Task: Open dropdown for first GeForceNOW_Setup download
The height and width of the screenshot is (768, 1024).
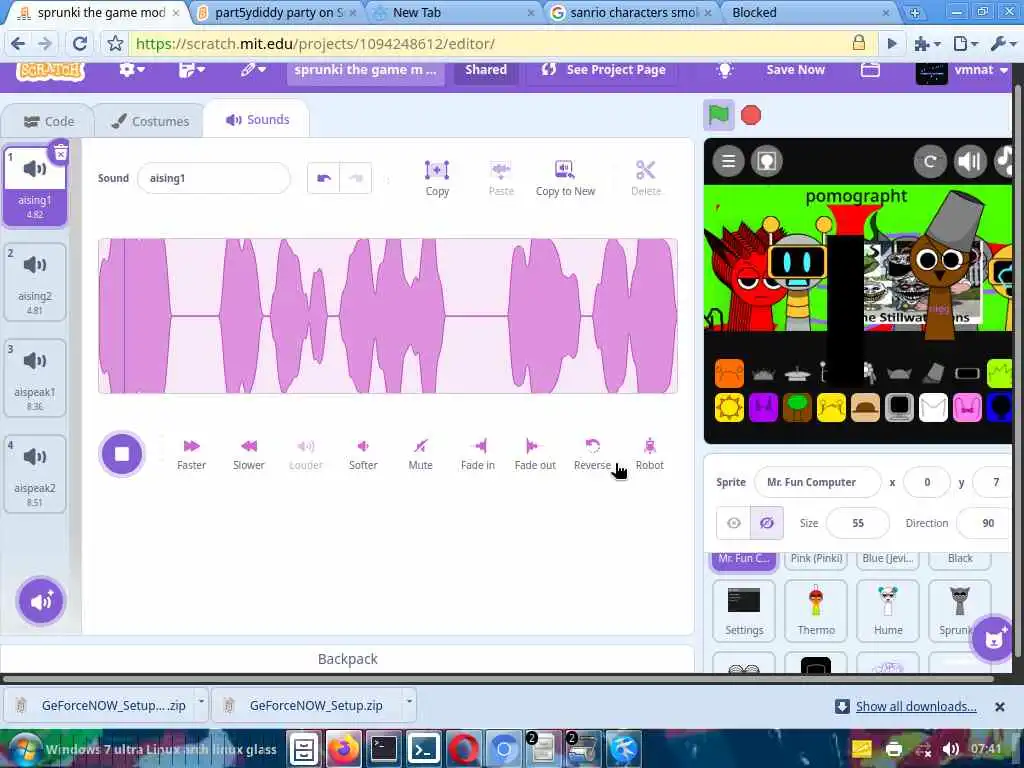Action: [201, 701]
